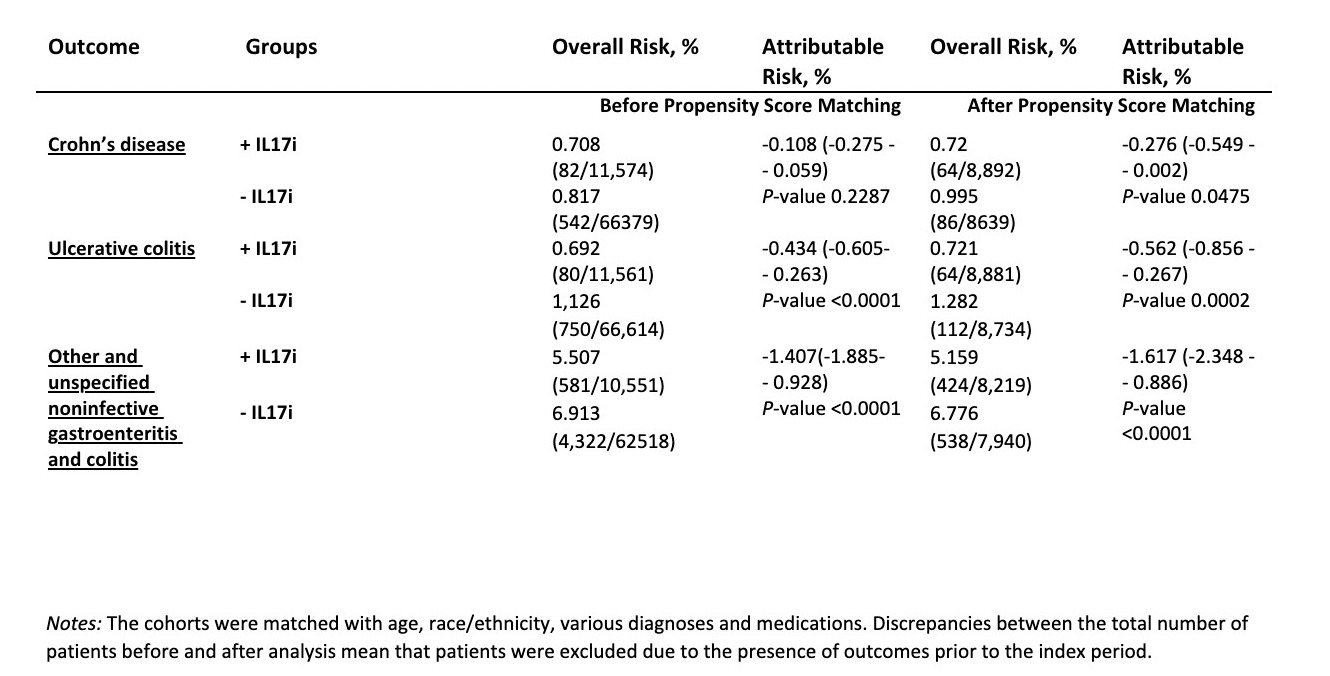Screen dimensions: 1330x676
Task: Click the 5.507 (581/10,551) risk cell
Action: tap(606, 369)
